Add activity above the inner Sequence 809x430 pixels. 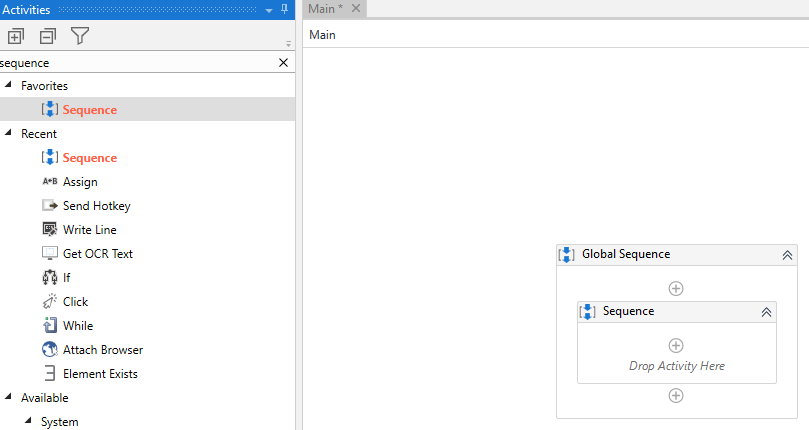click(676, 288)
